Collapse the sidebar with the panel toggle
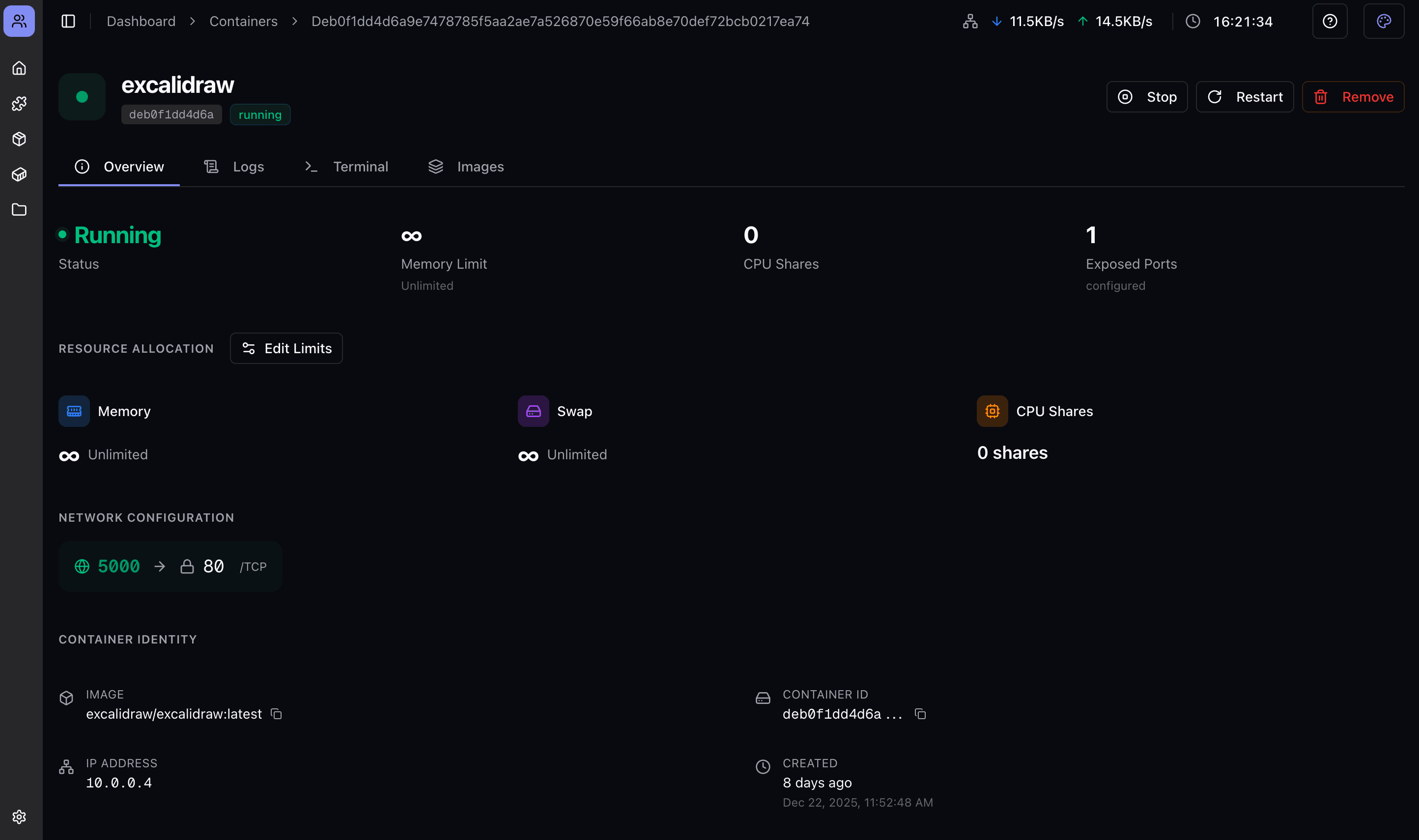 click(68, 21)
